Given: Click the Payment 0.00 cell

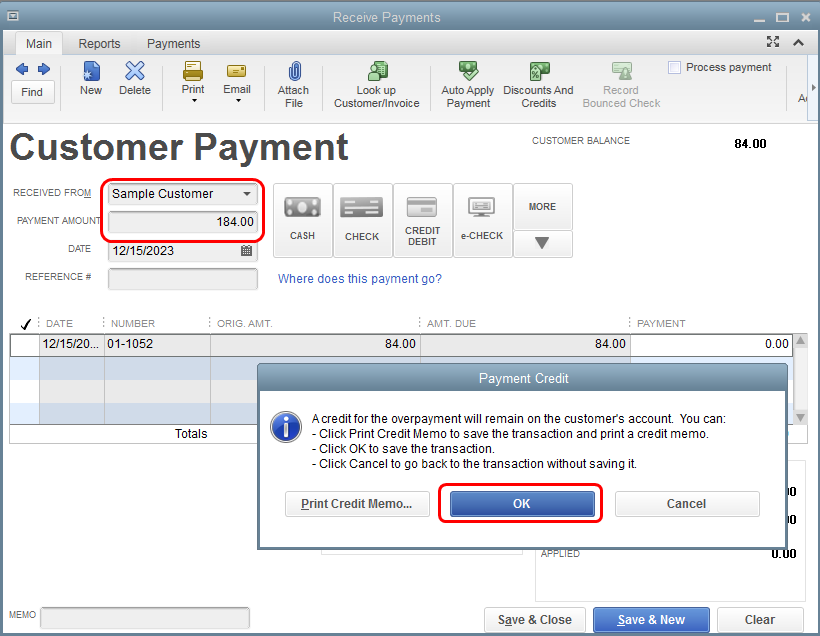Looking at the screenshot, I should (x=711, y=344).
